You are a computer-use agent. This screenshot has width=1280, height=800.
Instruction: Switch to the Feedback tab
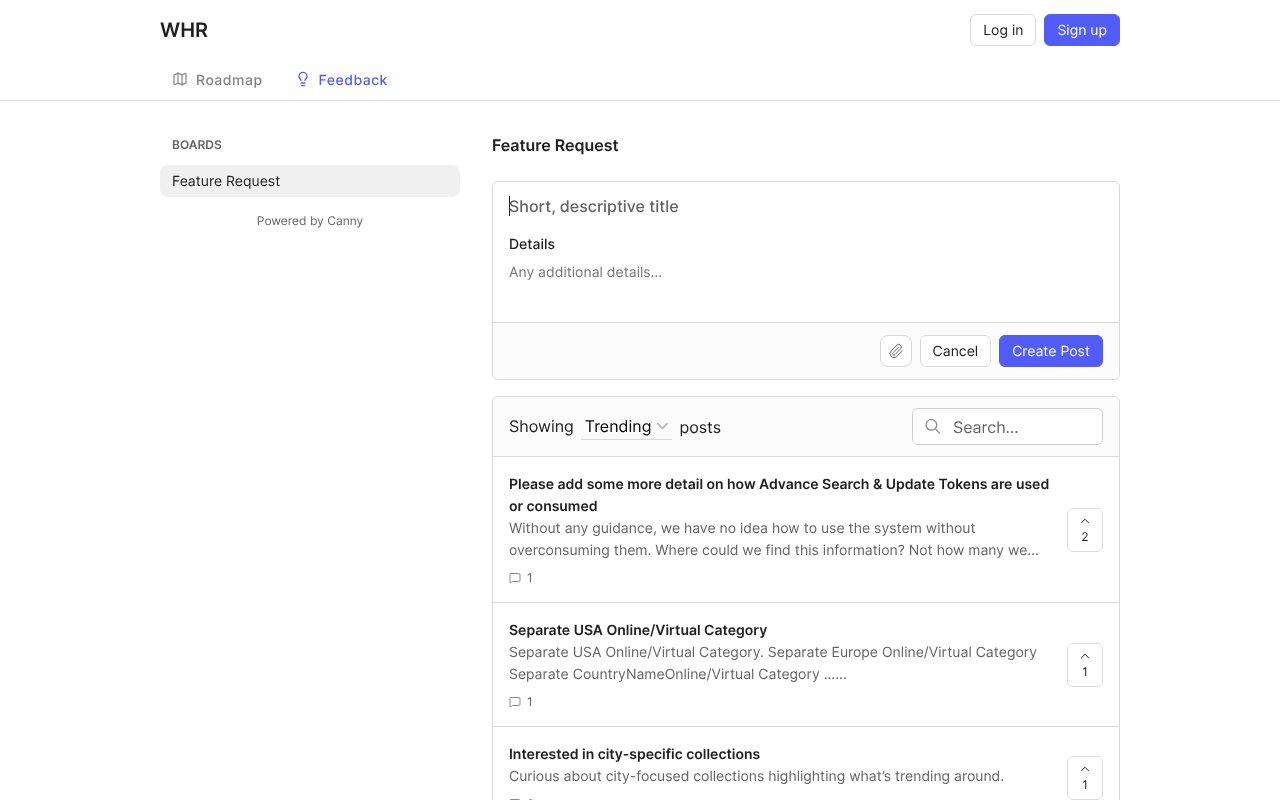click(x=341, y=80)
